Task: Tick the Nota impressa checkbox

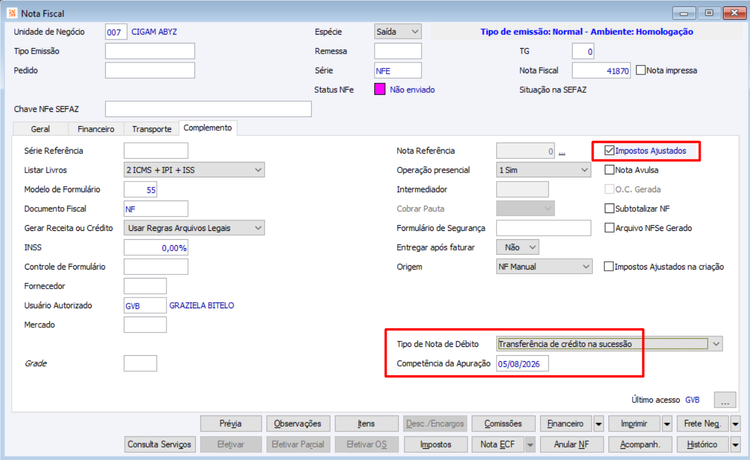Action: click(x=640, y=70)
